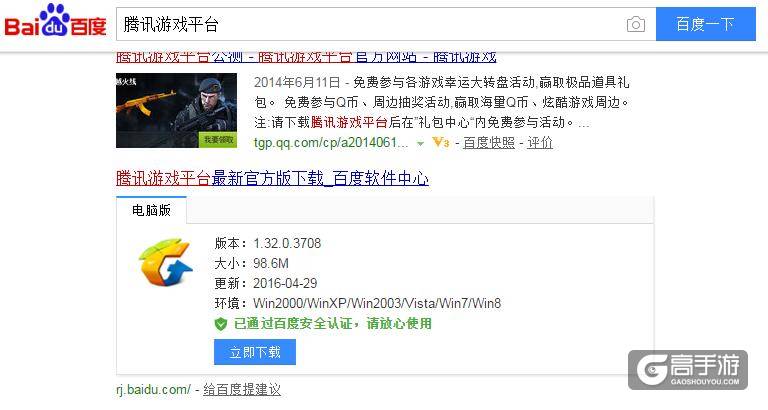Image resolution: width=768 pixels, height=410 pixels.
Task: Open the 给百度提建议 feedback link
Action: point(242,390)
